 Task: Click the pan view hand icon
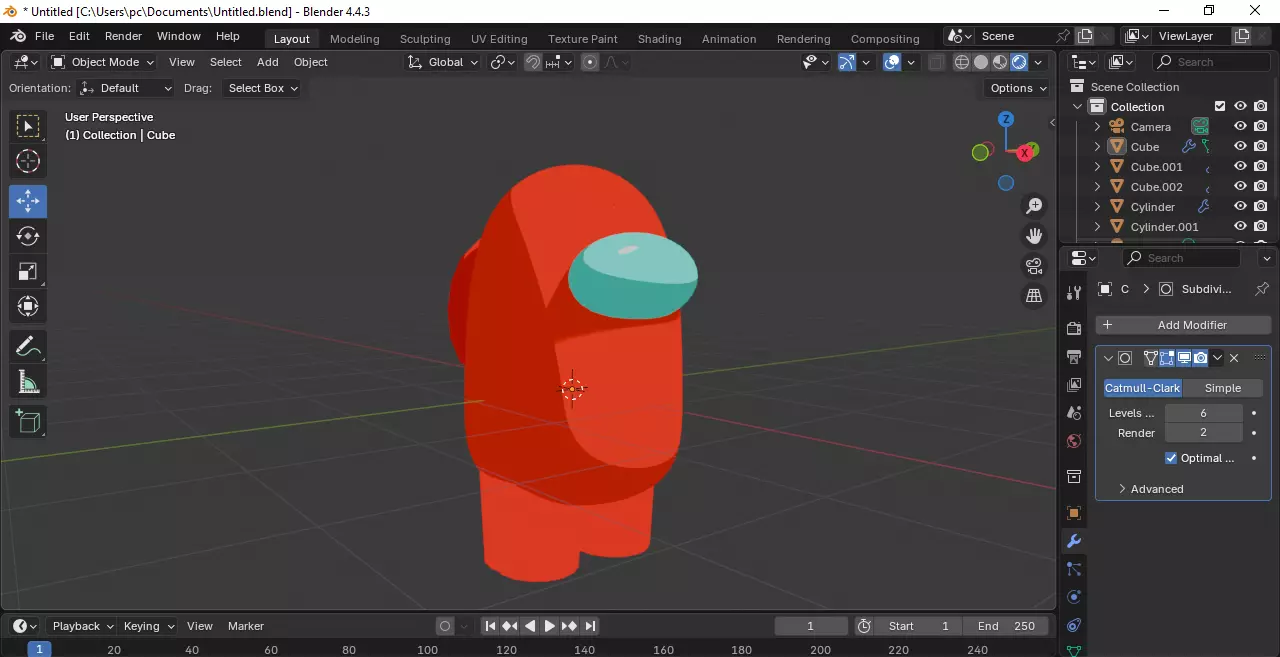point(1034,236)
